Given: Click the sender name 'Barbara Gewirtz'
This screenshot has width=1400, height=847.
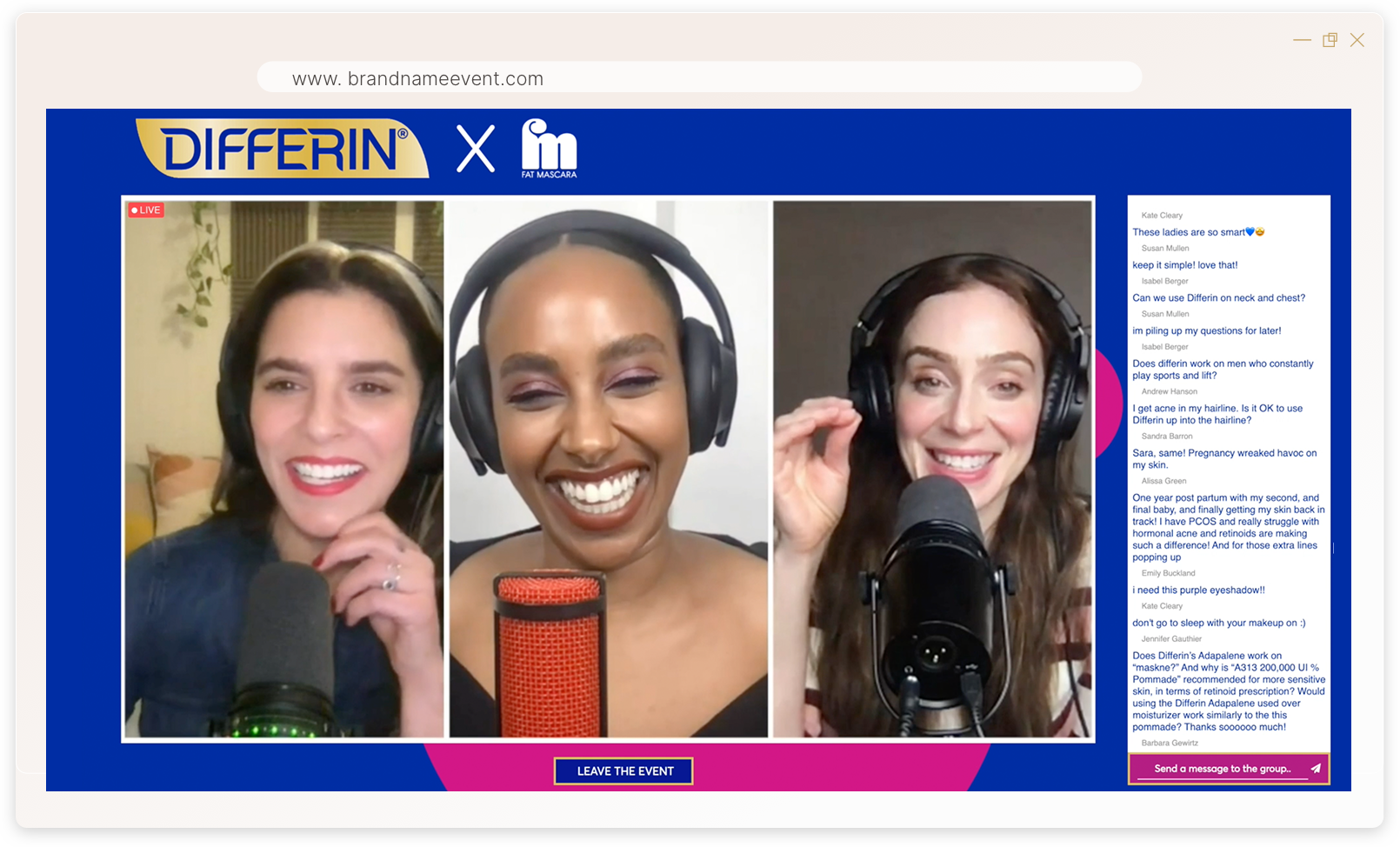Looking at the screenshot, I should [1170, 744].
